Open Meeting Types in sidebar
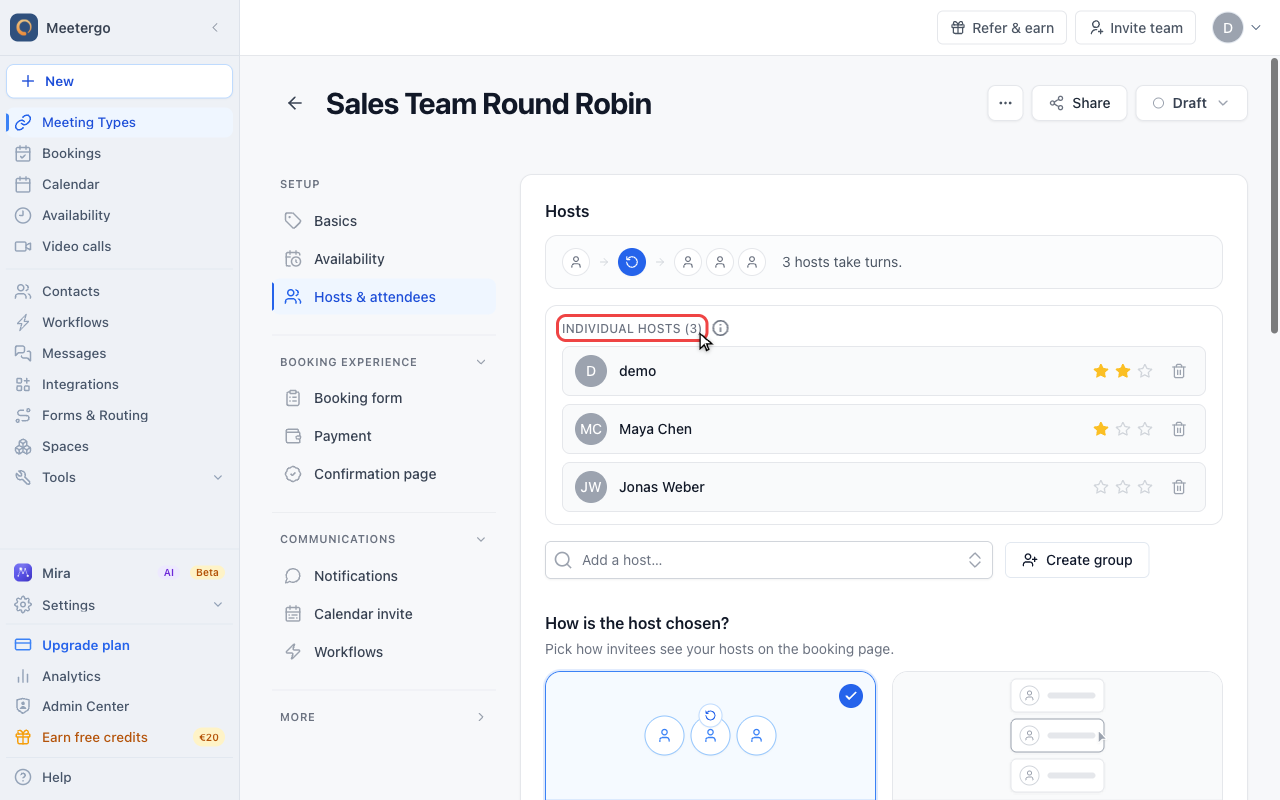This screenshot has height=800, width=1280. (119, 122)
